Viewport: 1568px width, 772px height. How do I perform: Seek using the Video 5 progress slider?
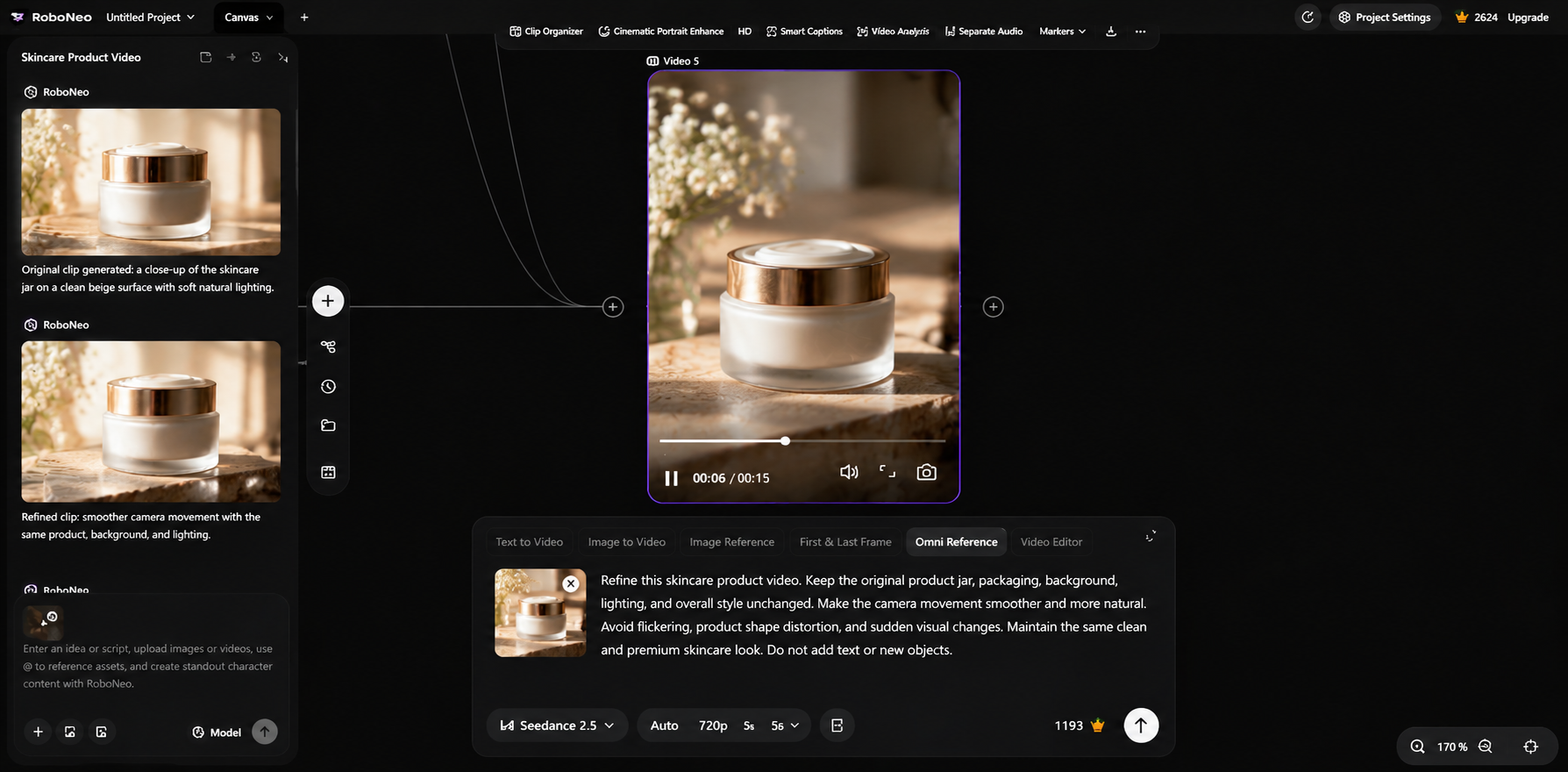(802, 441)
